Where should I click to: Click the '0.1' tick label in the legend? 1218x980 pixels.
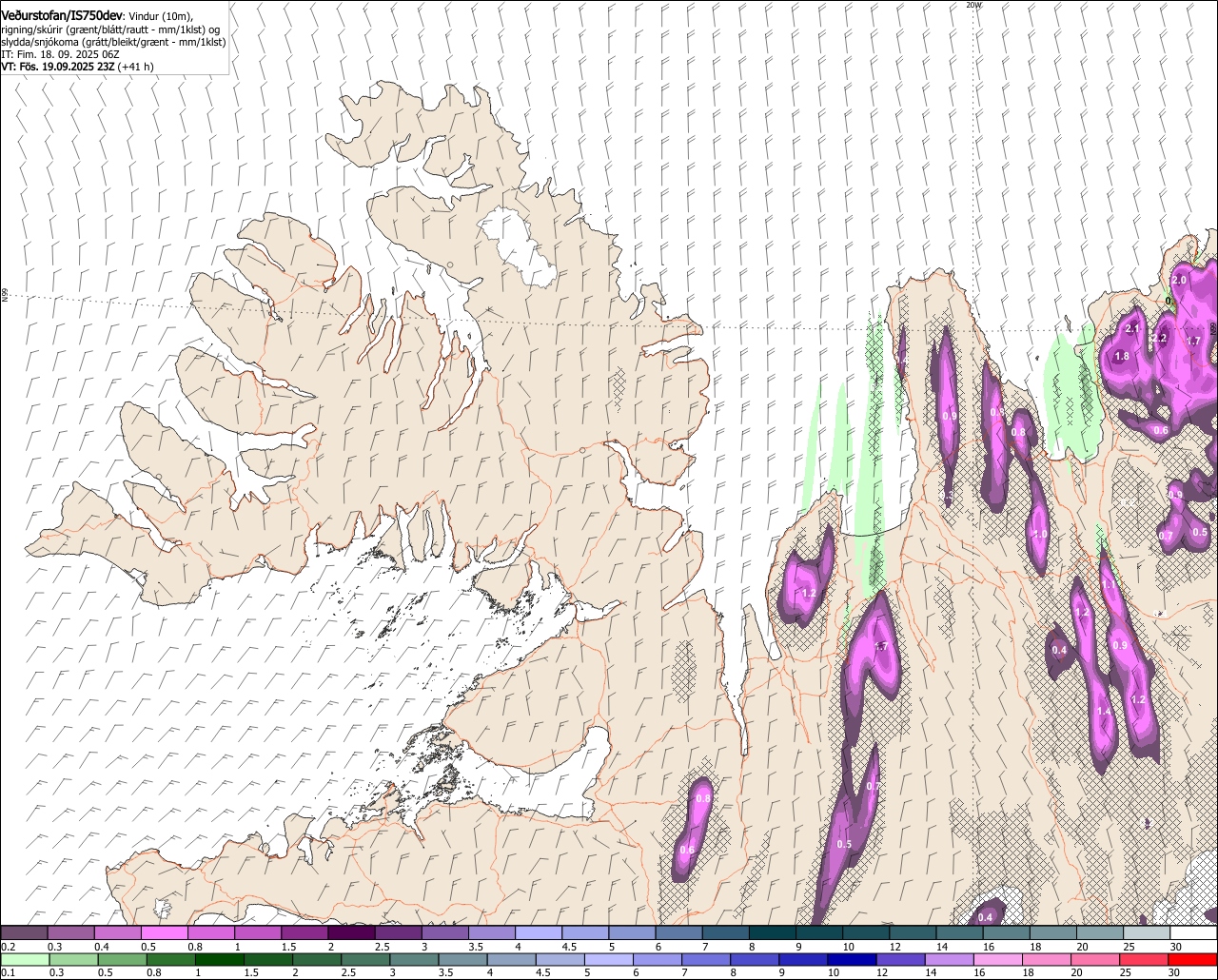coord(8,972)
